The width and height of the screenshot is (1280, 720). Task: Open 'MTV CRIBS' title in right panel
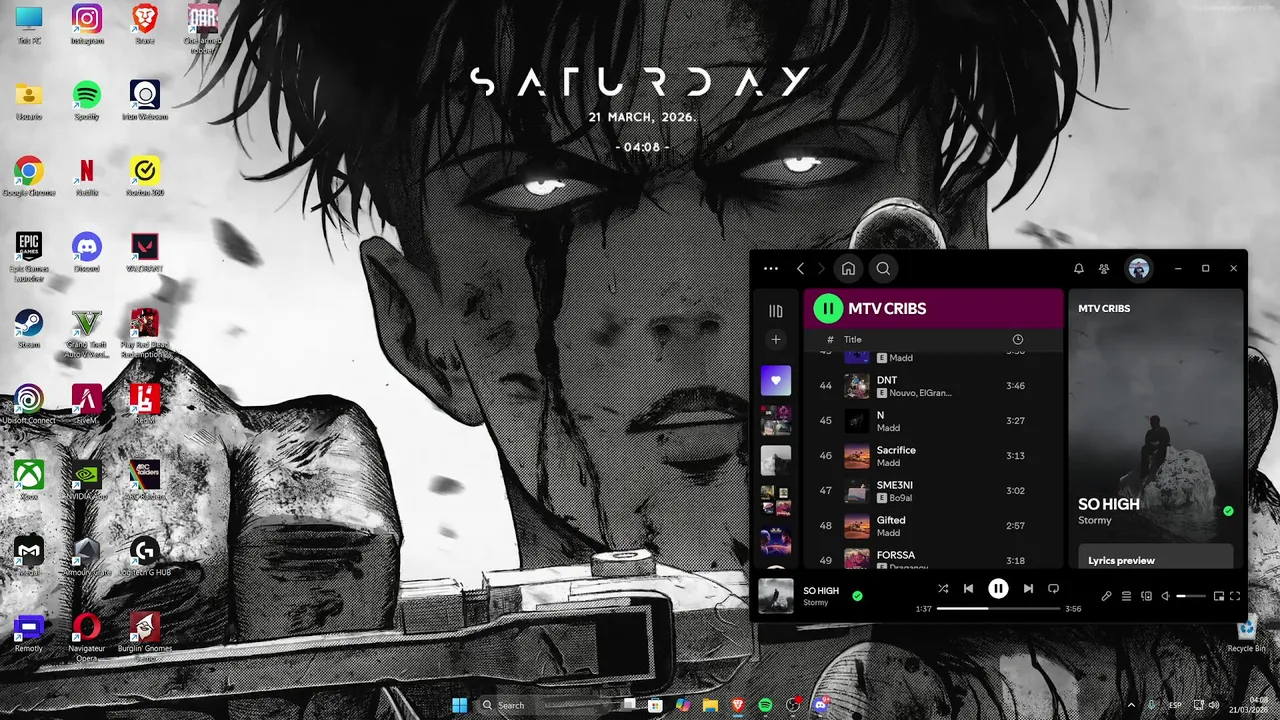(x=1104, y=308)
